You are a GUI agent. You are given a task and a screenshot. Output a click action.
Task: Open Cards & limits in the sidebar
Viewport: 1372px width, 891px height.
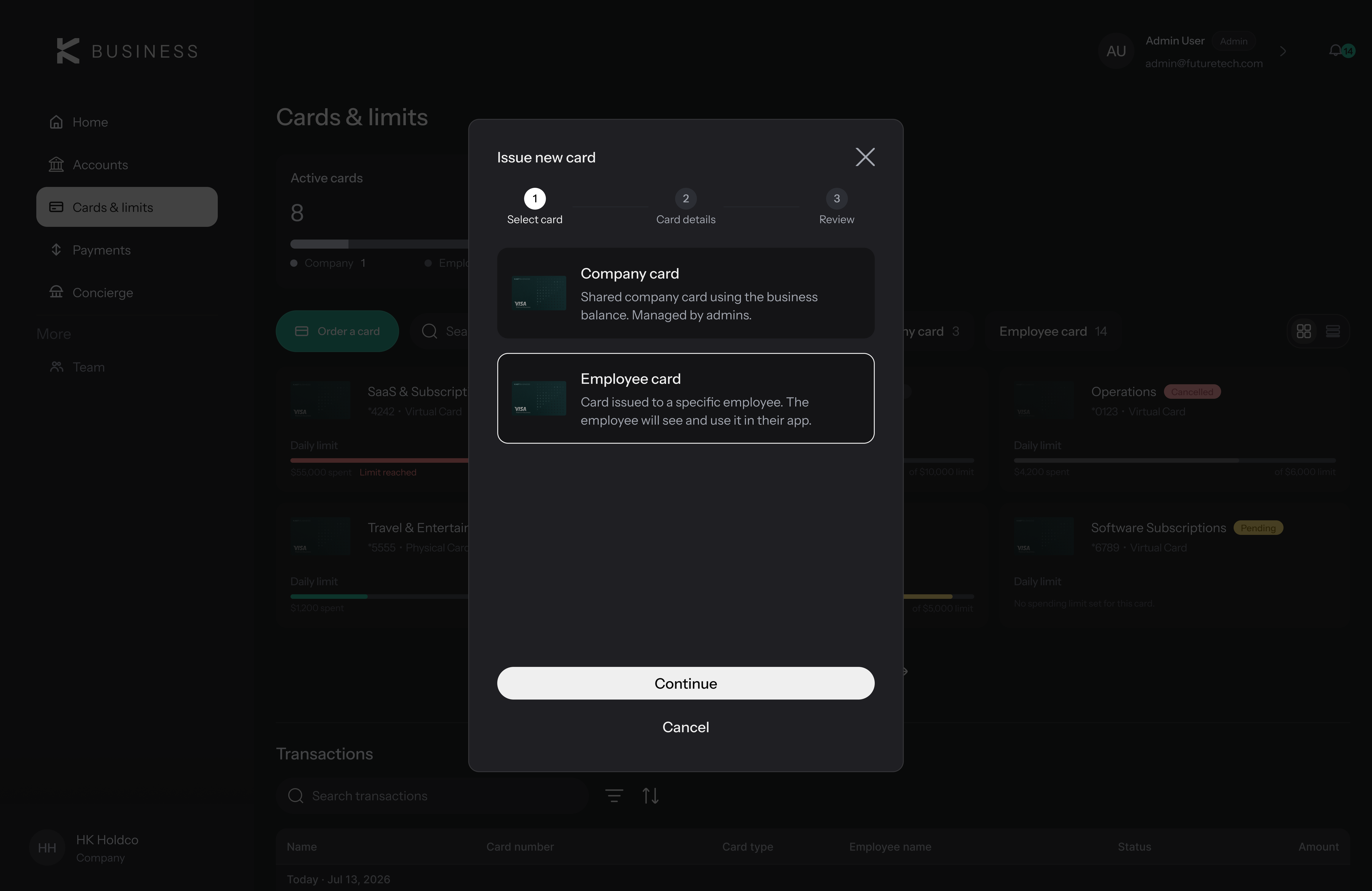(x=127, y=207)
